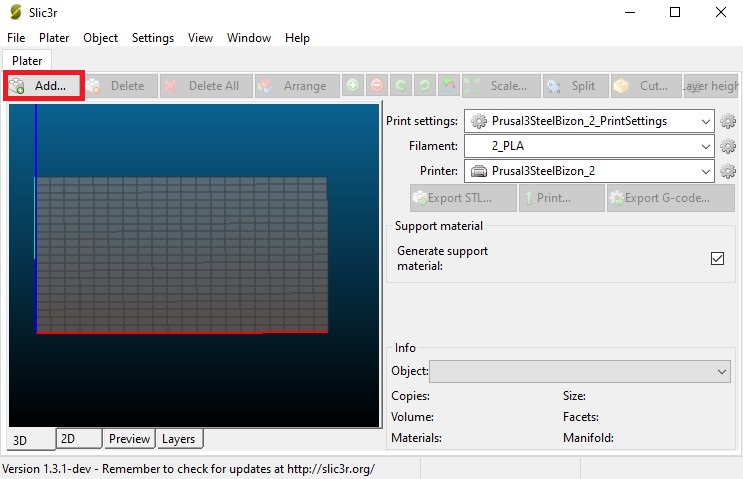743x479 pixels.
Task: Expand the Filament preset dropdown
Action: [706, 146]
